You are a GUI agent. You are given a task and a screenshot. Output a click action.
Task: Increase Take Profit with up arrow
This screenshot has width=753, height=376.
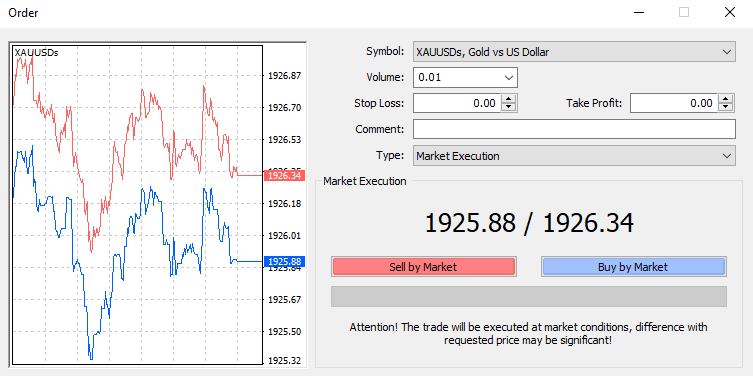click(726, 98)
